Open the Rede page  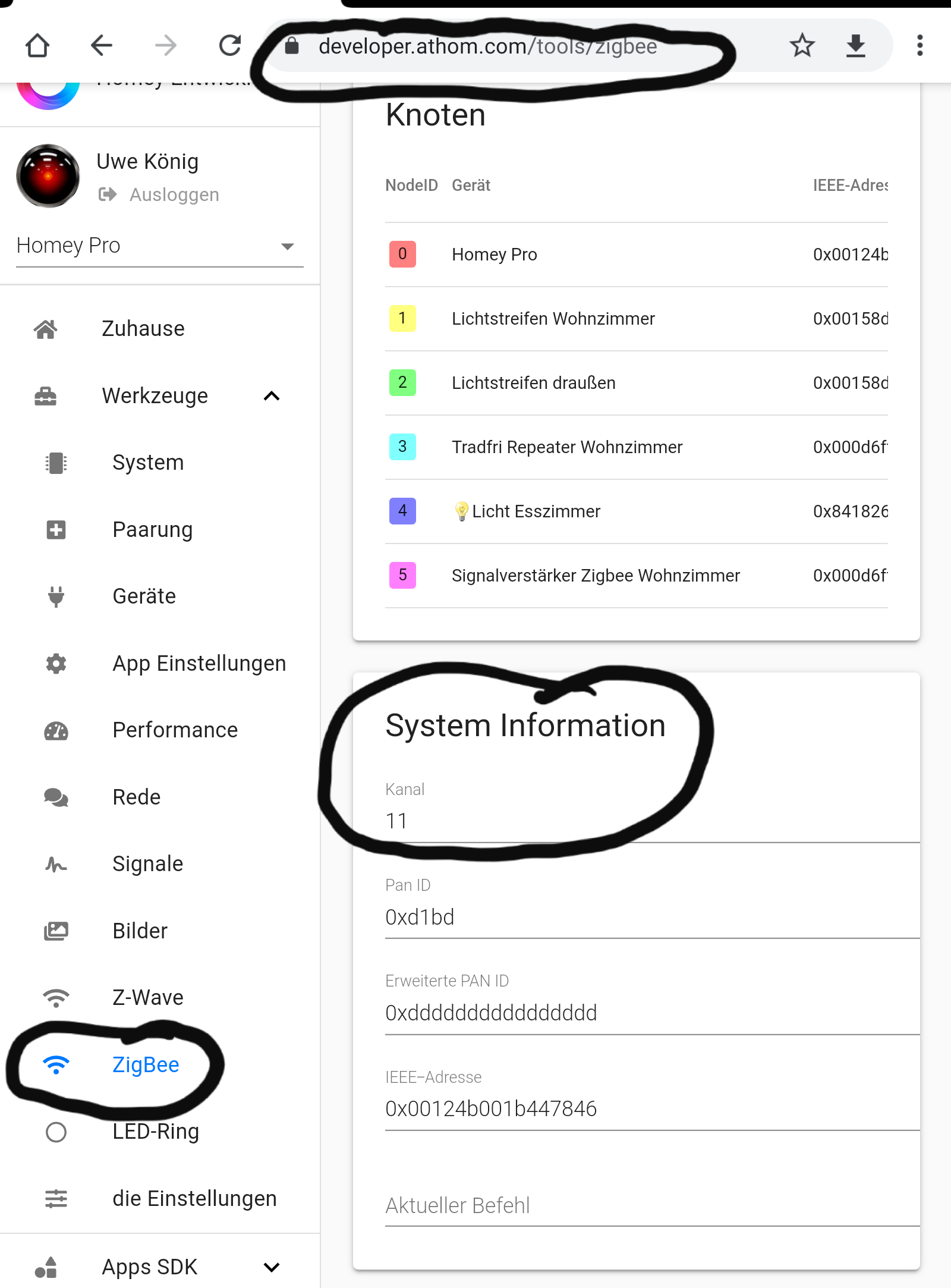pos(136,797)
